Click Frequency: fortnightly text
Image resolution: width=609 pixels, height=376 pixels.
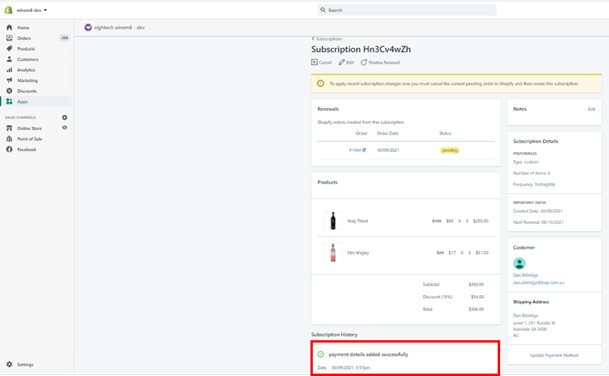tap(534, 185)
